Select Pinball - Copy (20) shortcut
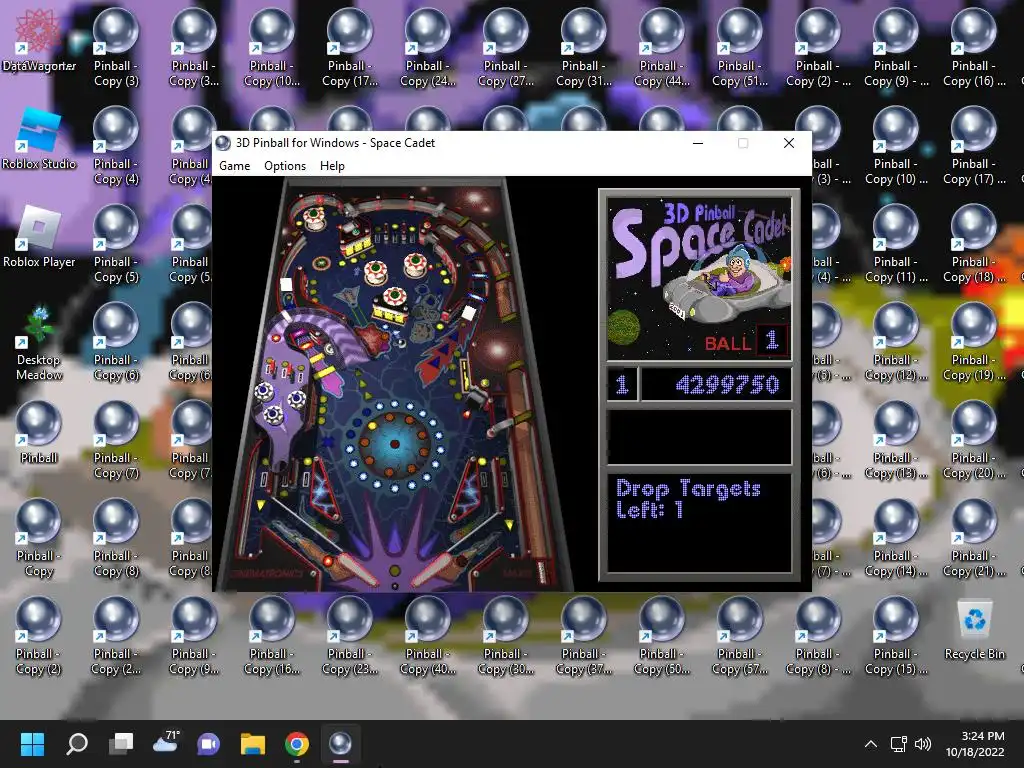This screenshot has height=768, width=1024. point(974,440)
